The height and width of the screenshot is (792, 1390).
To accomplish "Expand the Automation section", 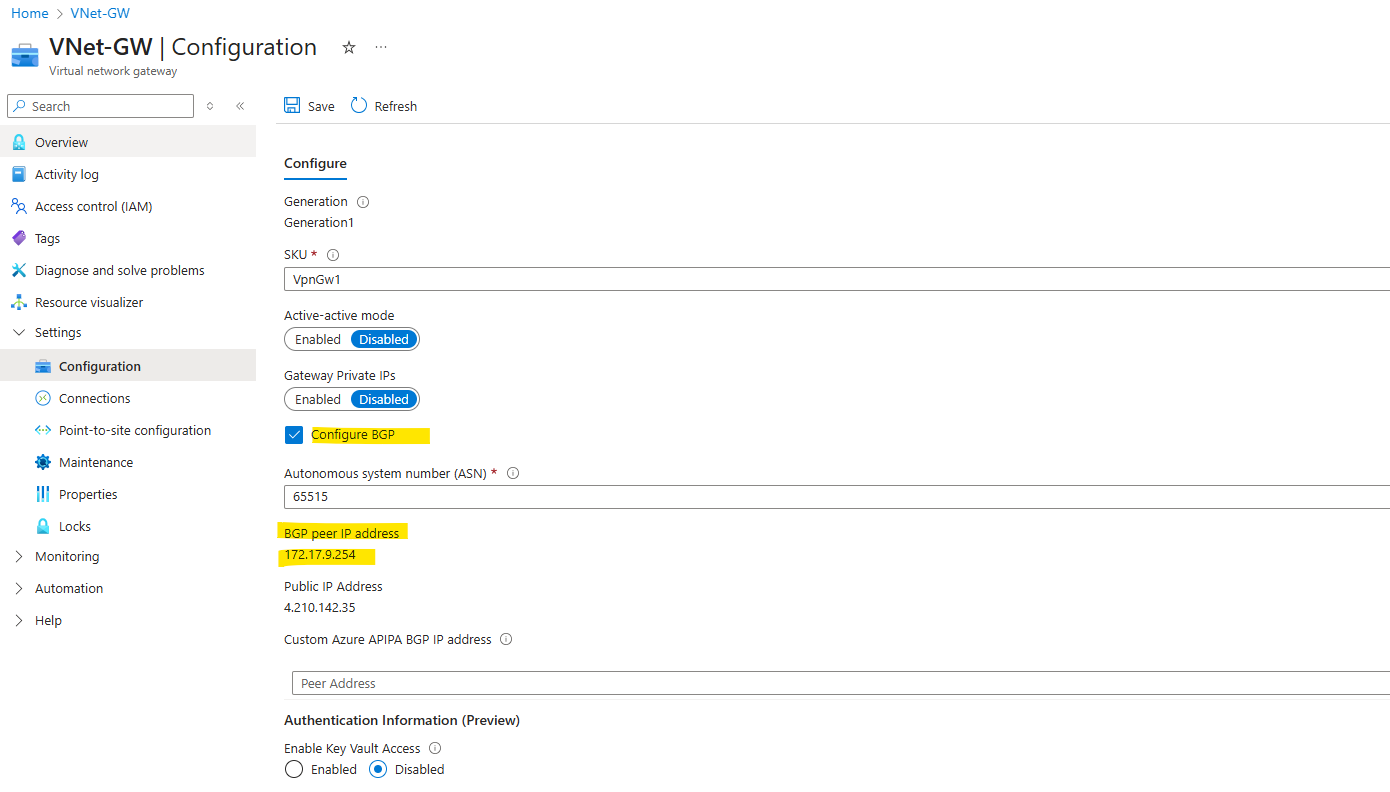I will click(19, 588).
